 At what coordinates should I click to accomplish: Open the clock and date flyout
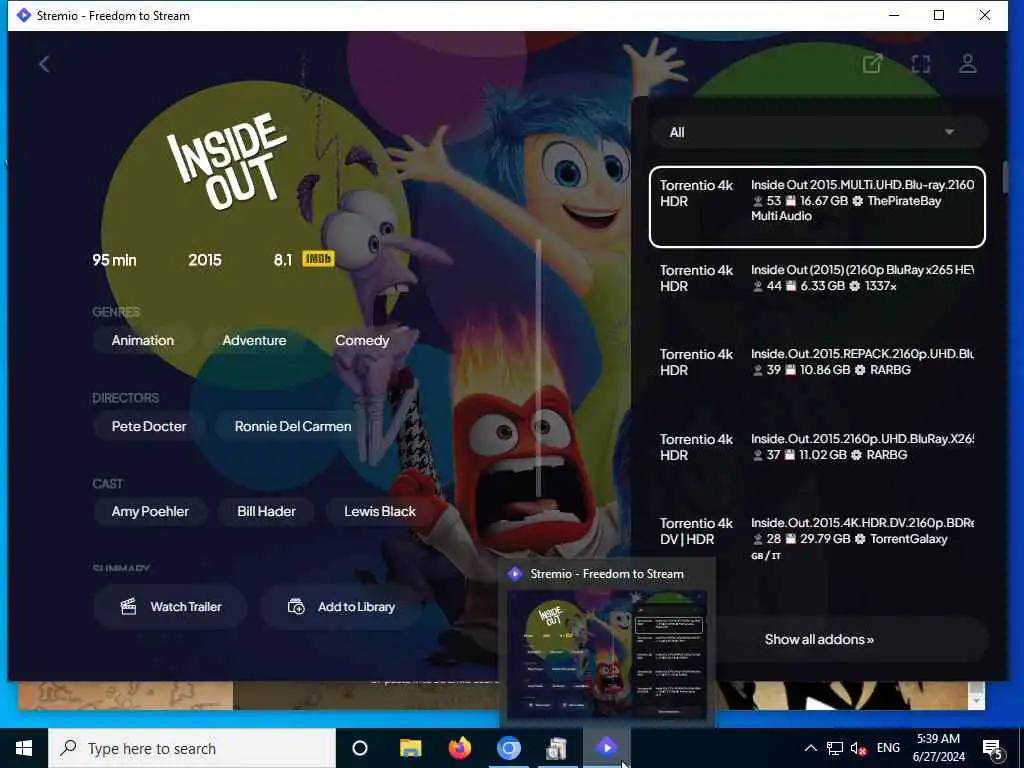coord(938,748)
